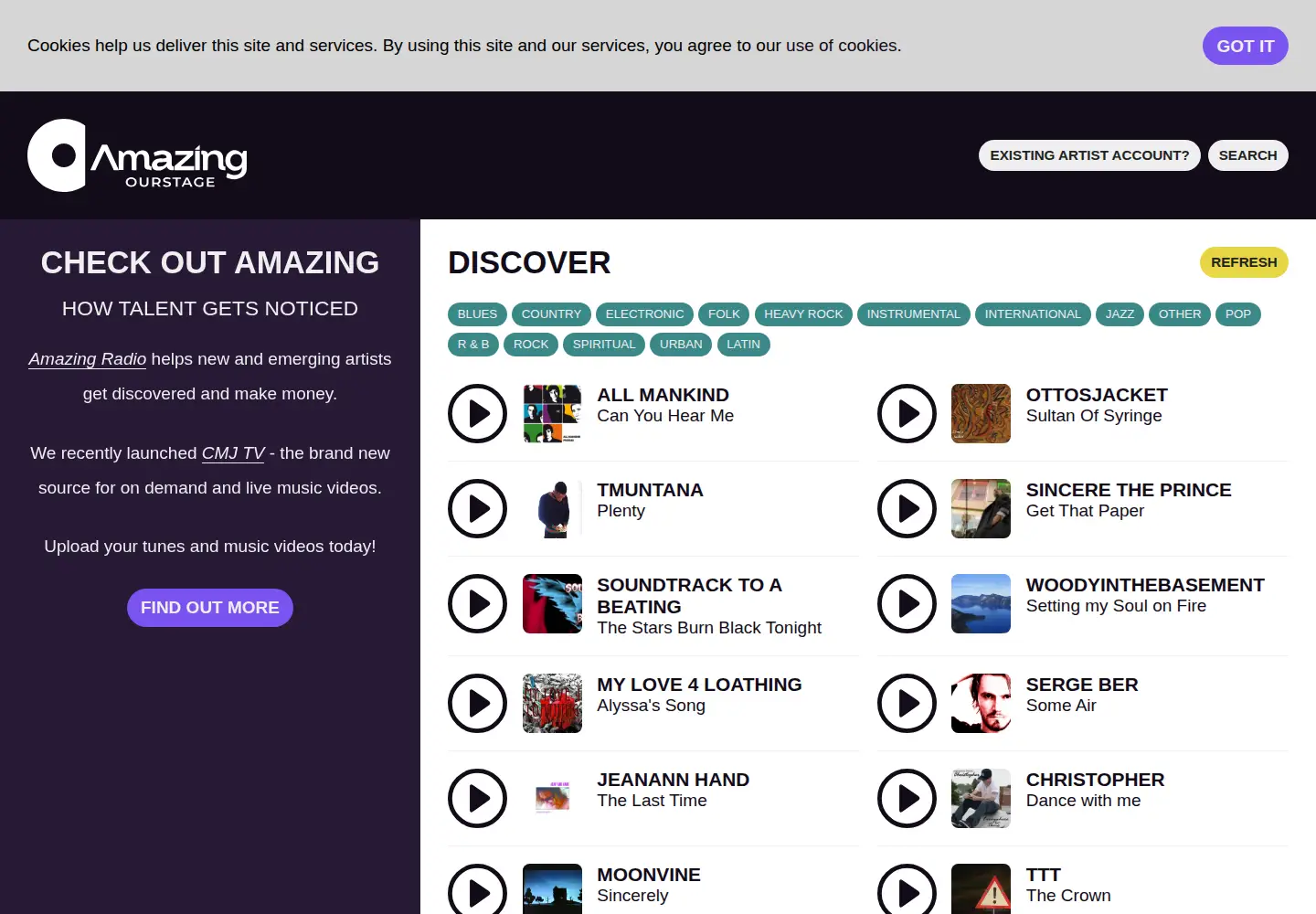This screenshot has width=1316, height=914.
Task: Play Jeanann Hand's The Last Time
Action: (x=477, y=798)
